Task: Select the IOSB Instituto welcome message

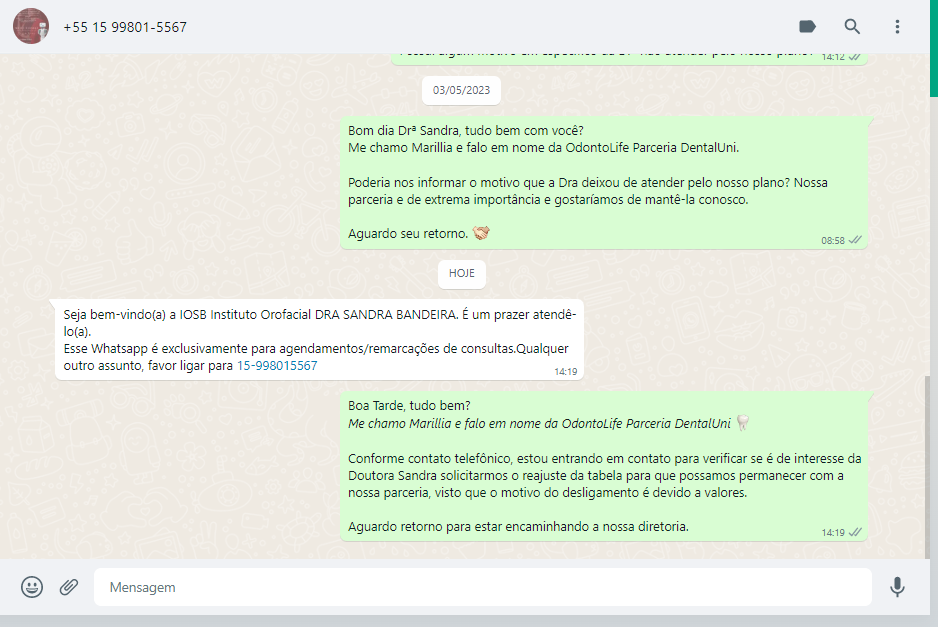Action: [319, 339]
